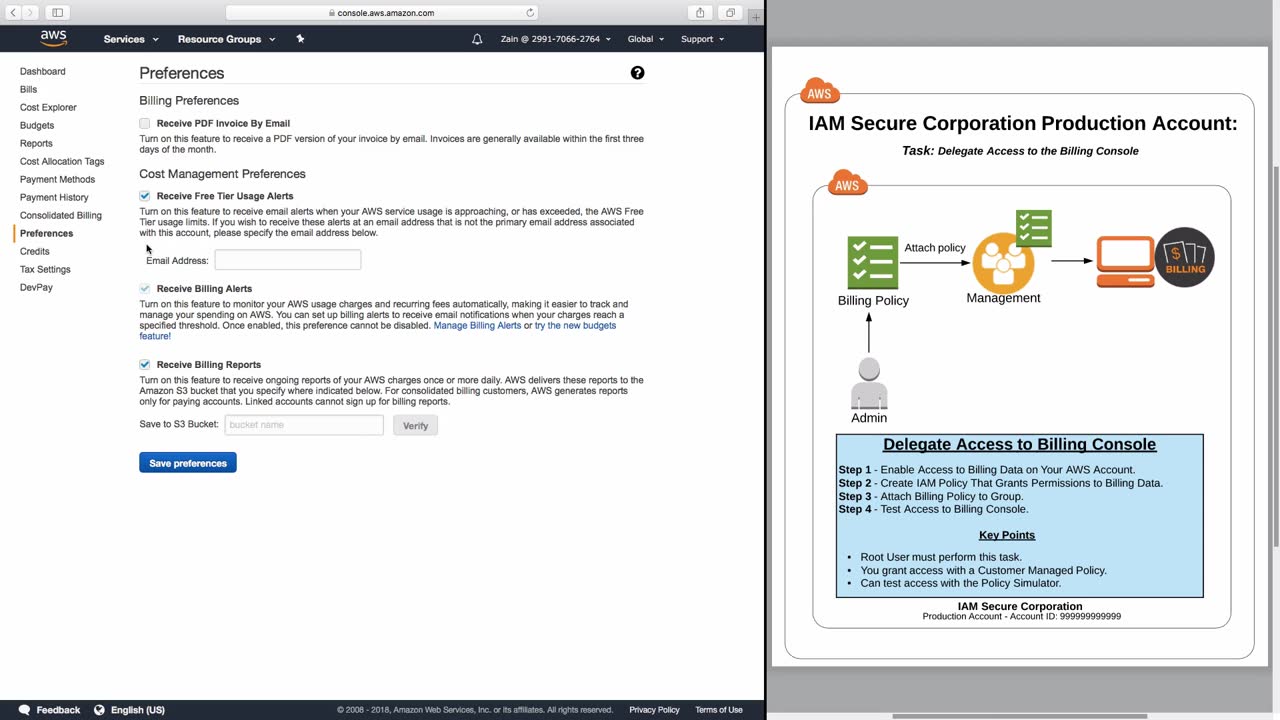The height and width of the screenshot is (720, 1280).
Task: Open the Global region dropdown
Action: [645, 39]
